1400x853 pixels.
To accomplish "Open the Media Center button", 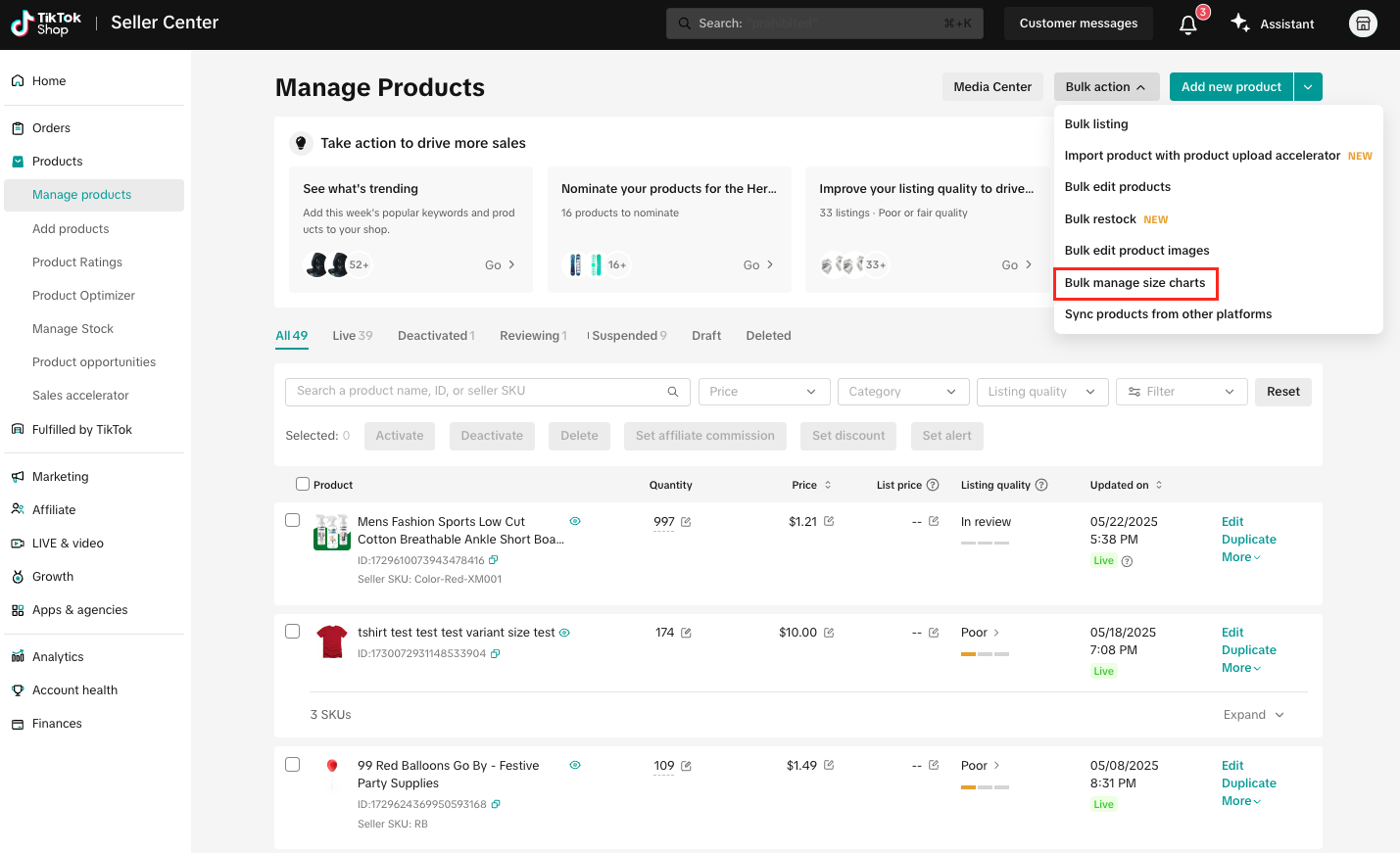I will tap(991, 87).
